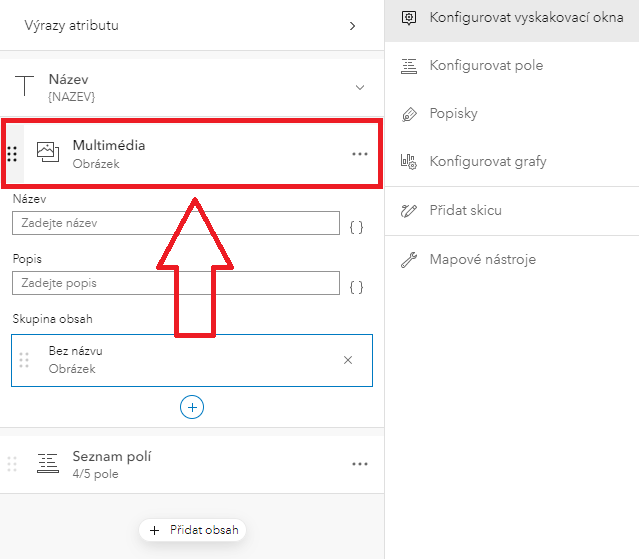The width and height of the screenshot is (639, 559).
Task: Click the chart configuration icon
Action: (409, 162)
